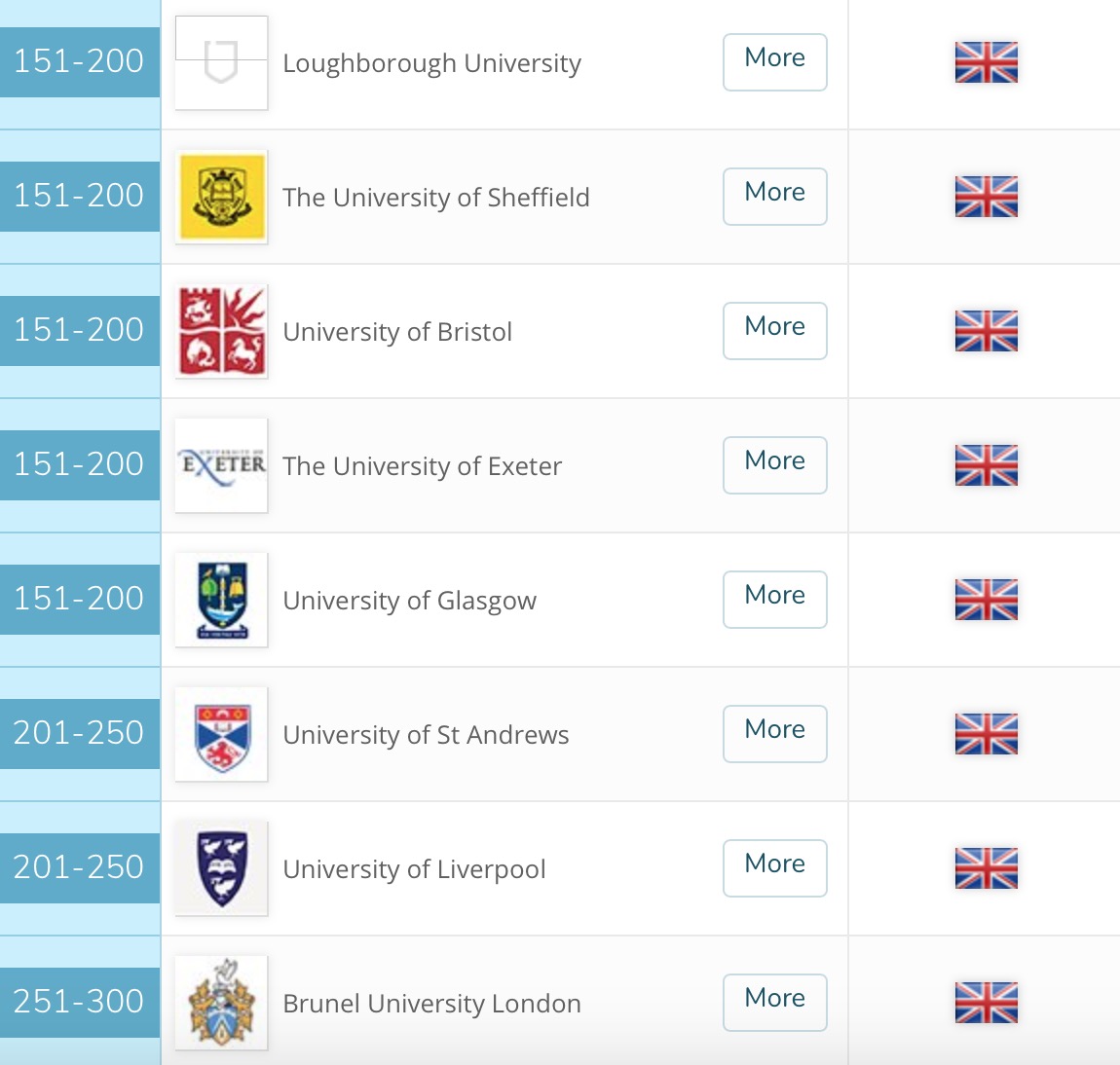
Task: Click the University of Sheffield yellow crest logo
Action: coord(221,196)
